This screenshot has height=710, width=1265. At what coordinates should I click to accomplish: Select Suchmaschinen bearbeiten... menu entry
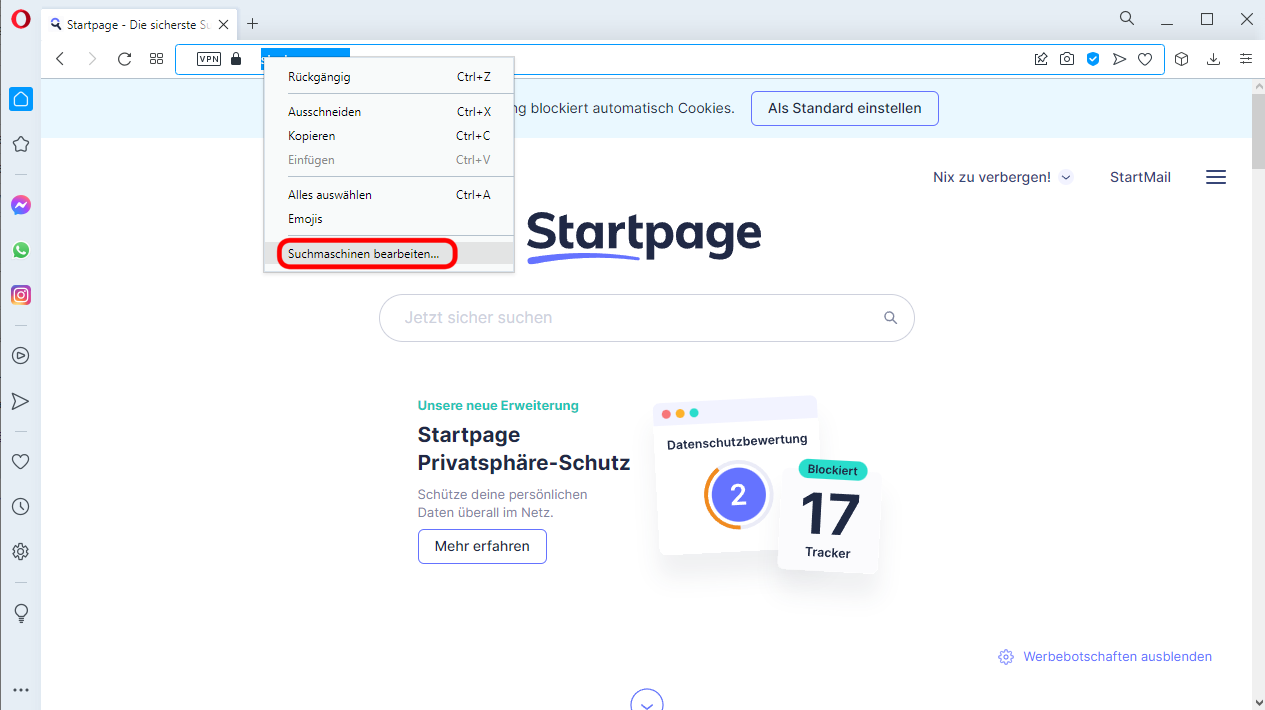(x=389, y=254)
